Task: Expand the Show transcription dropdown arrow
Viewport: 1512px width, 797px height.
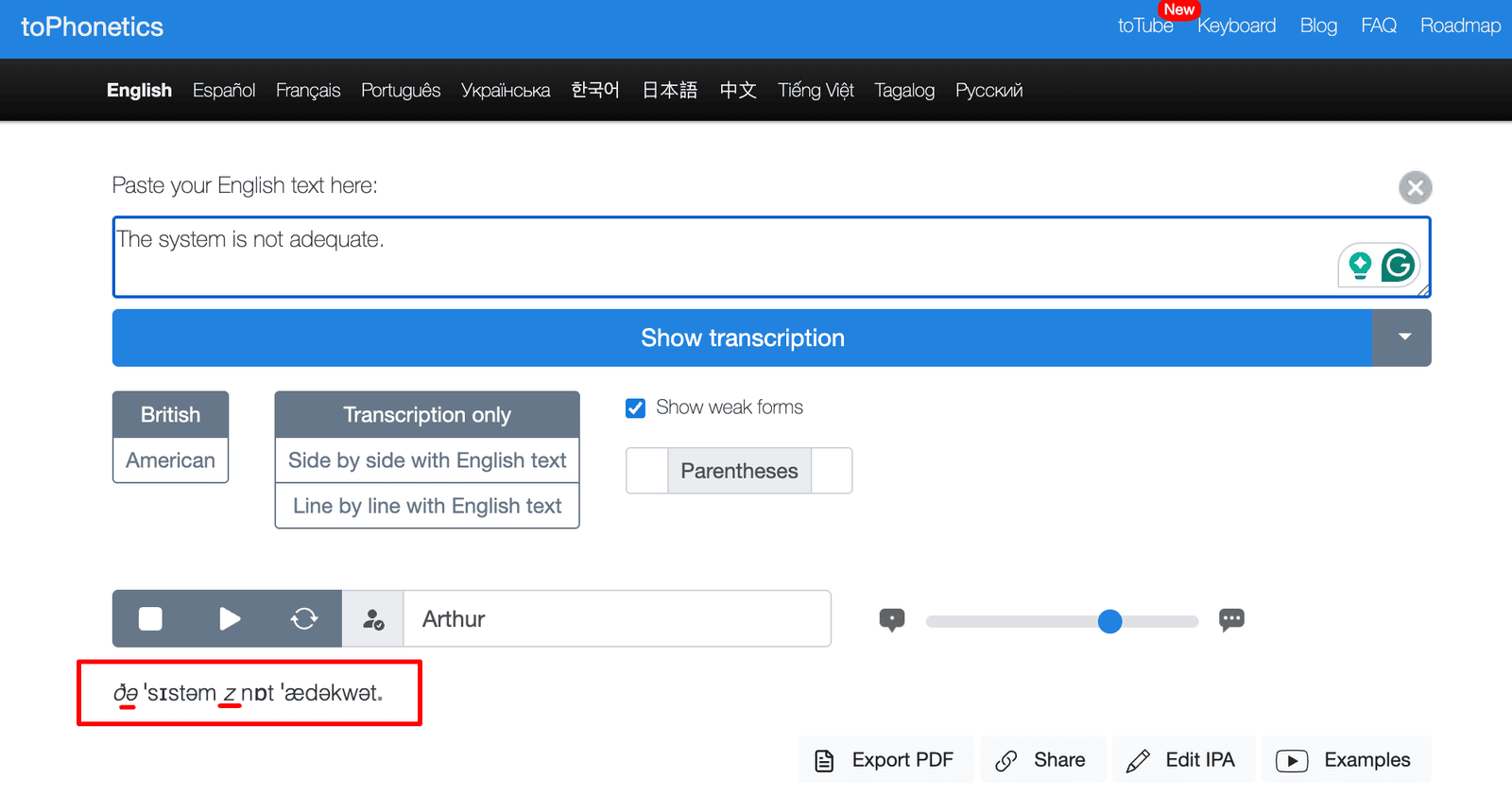Action: tap(1404, 338)
